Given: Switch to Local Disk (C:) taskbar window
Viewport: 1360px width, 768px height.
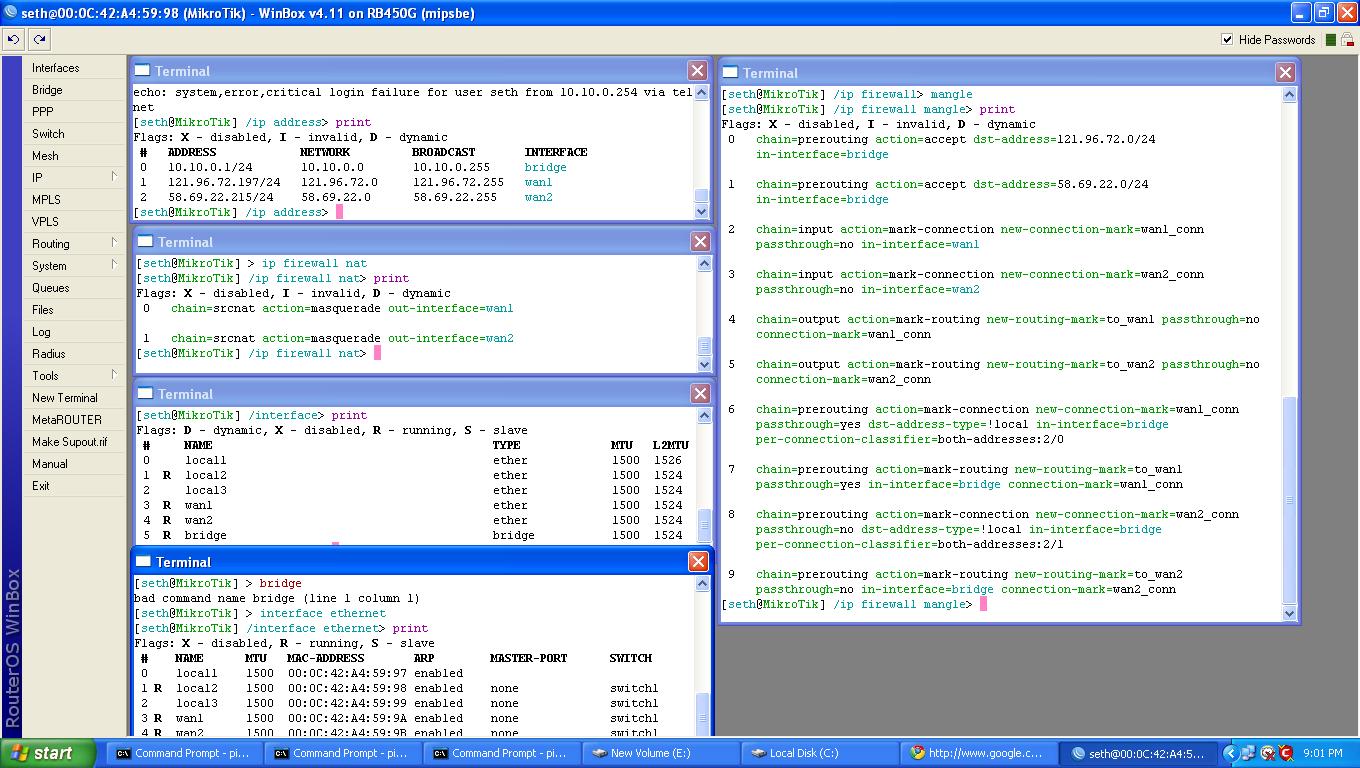Looking at the screenshot, I should pyautogui.click(x=820, y=753).
